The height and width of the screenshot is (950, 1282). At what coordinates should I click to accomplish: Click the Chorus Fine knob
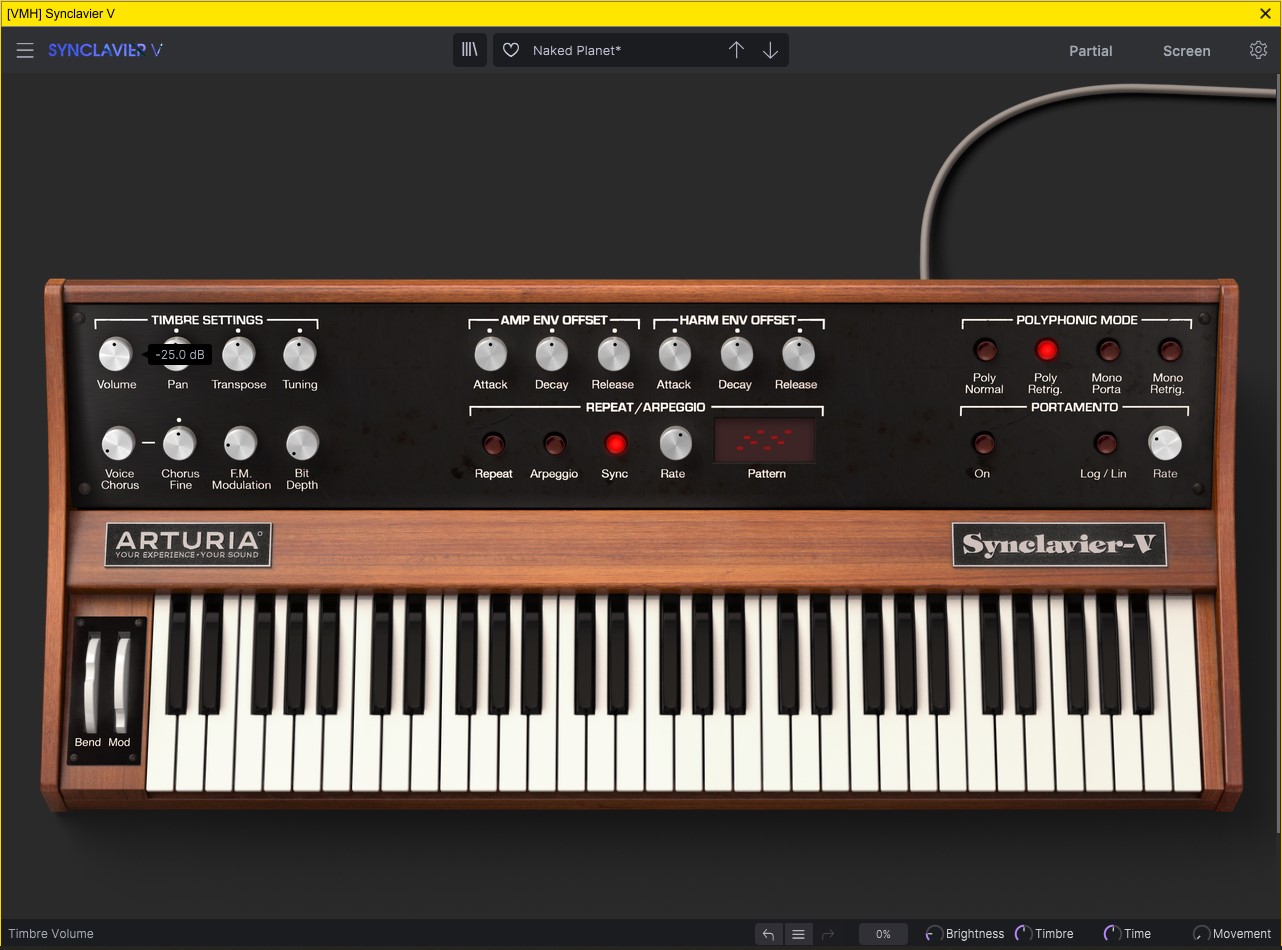click(180, 443)
